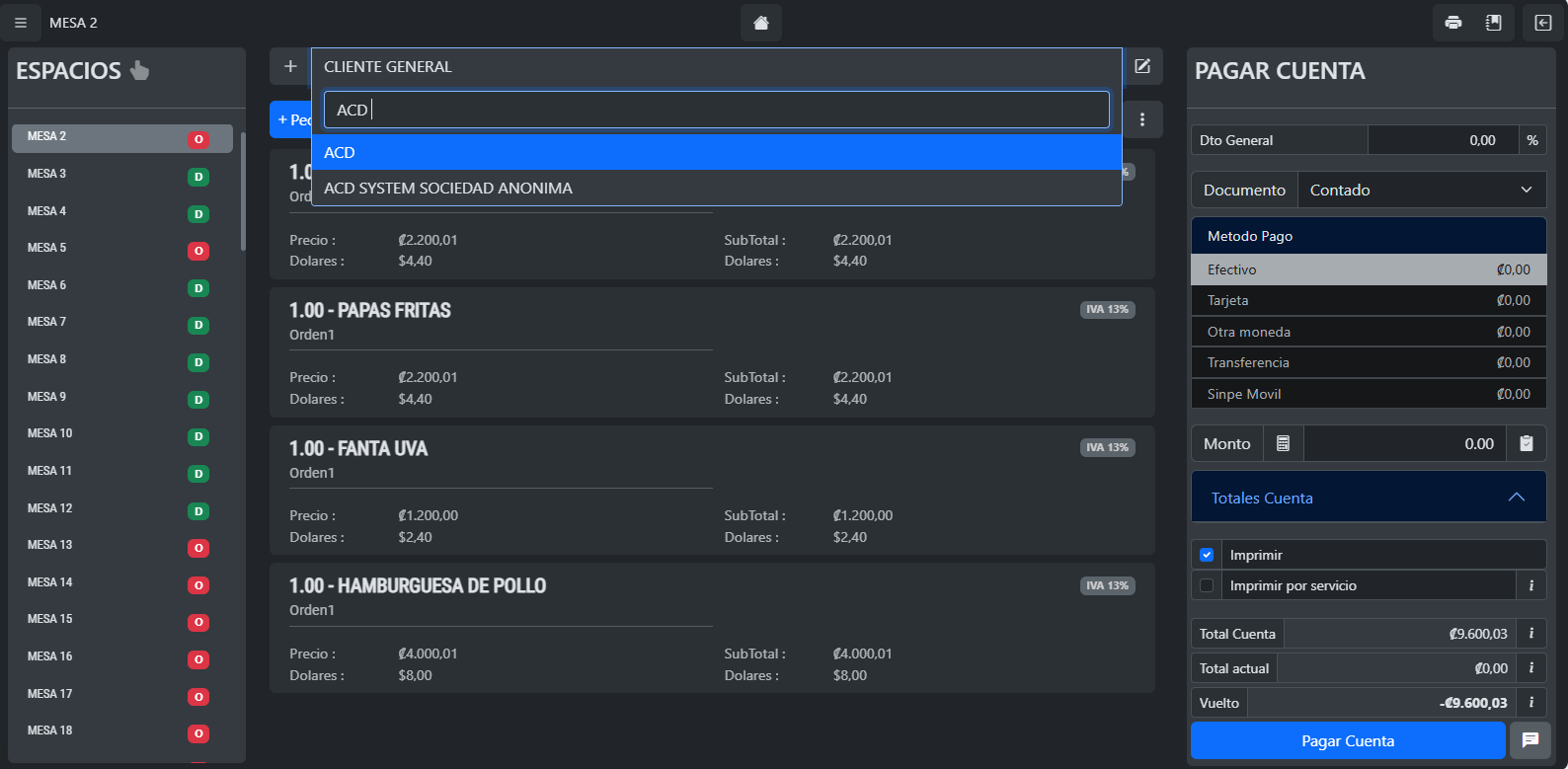
Task: Click the client search input field
Action: pyautogui.click(x=716, y=110)
